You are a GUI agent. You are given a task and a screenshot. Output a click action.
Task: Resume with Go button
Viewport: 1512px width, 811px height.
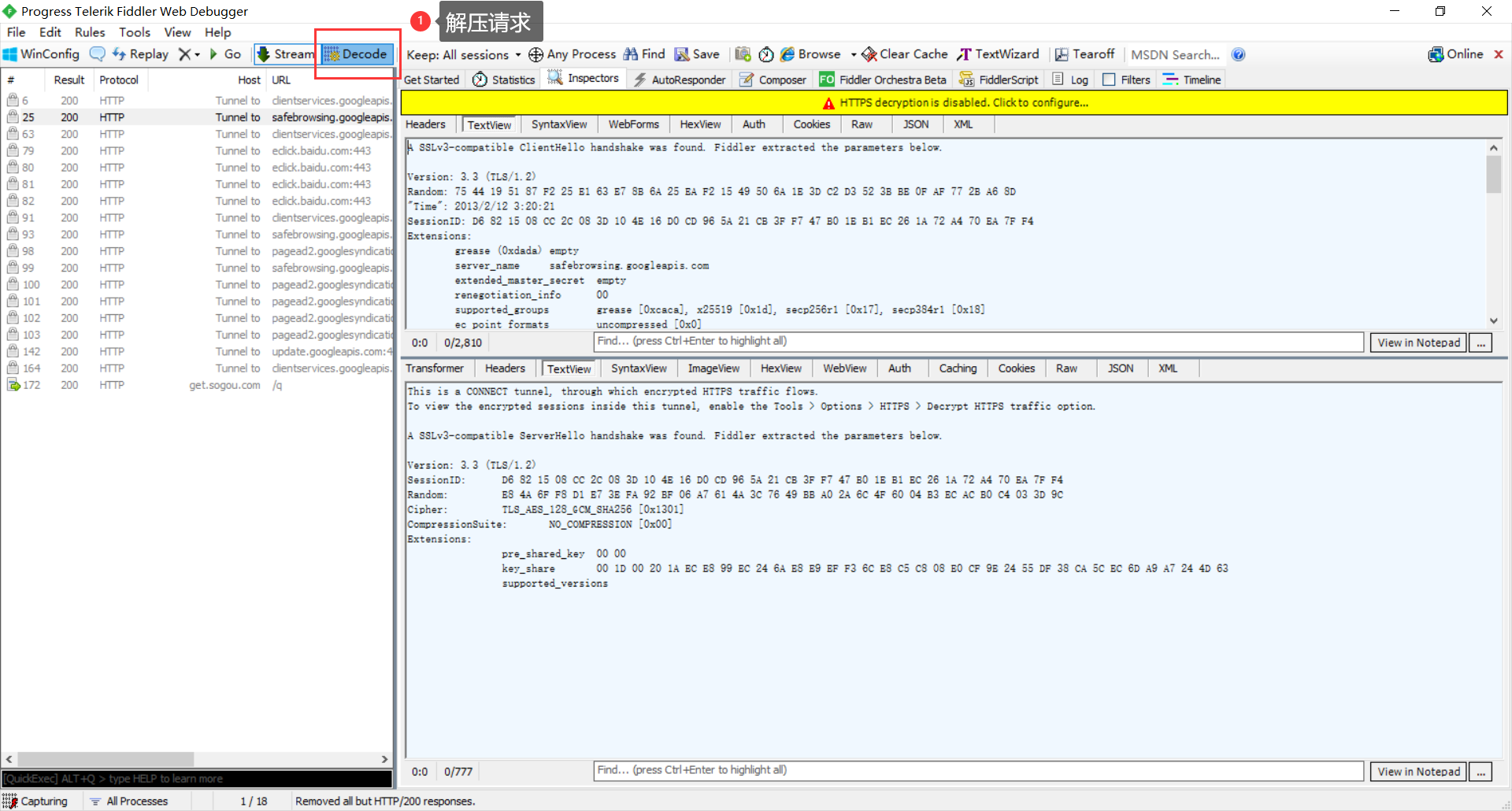click(225, 54)
